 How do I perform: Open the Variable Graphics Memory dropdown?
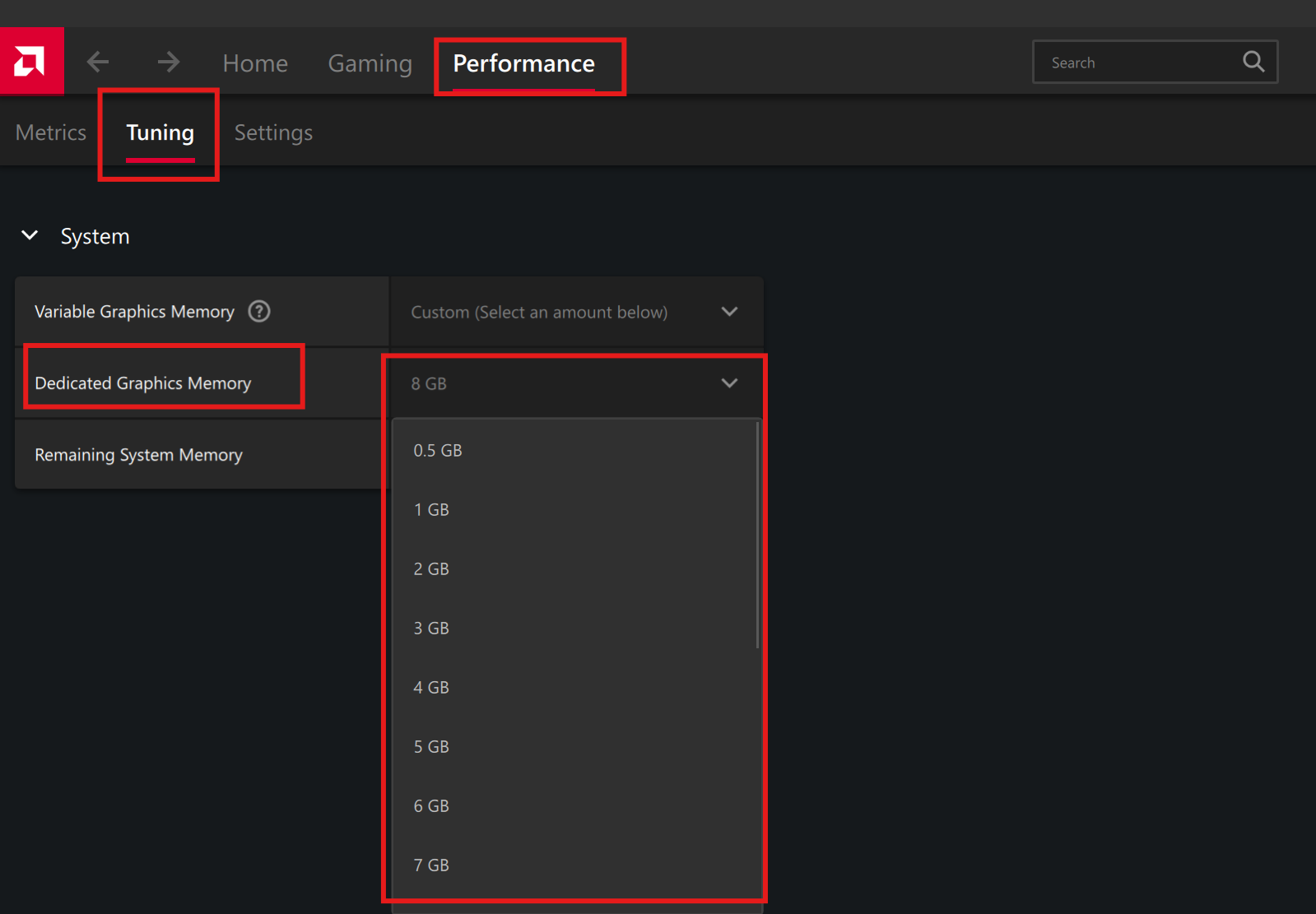tap(576, 312)
